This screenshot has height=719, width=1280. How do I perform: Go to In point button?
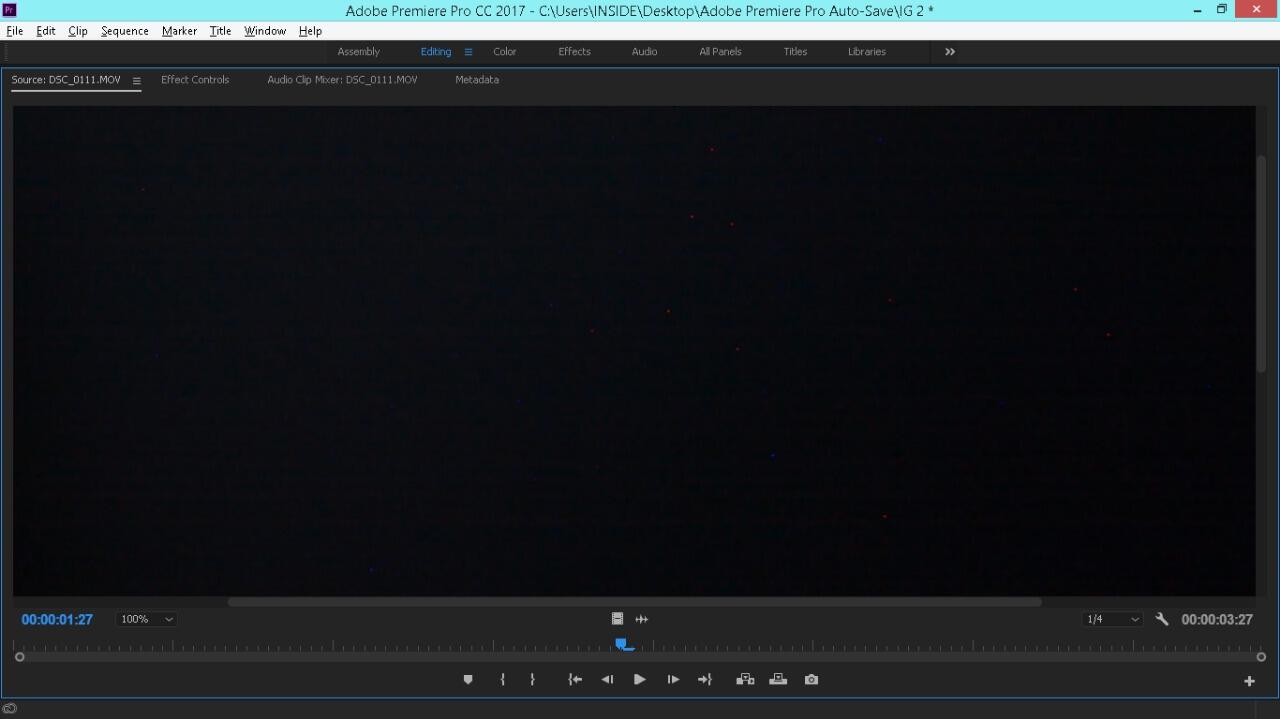pyautogui.click(x=575, y=680)
